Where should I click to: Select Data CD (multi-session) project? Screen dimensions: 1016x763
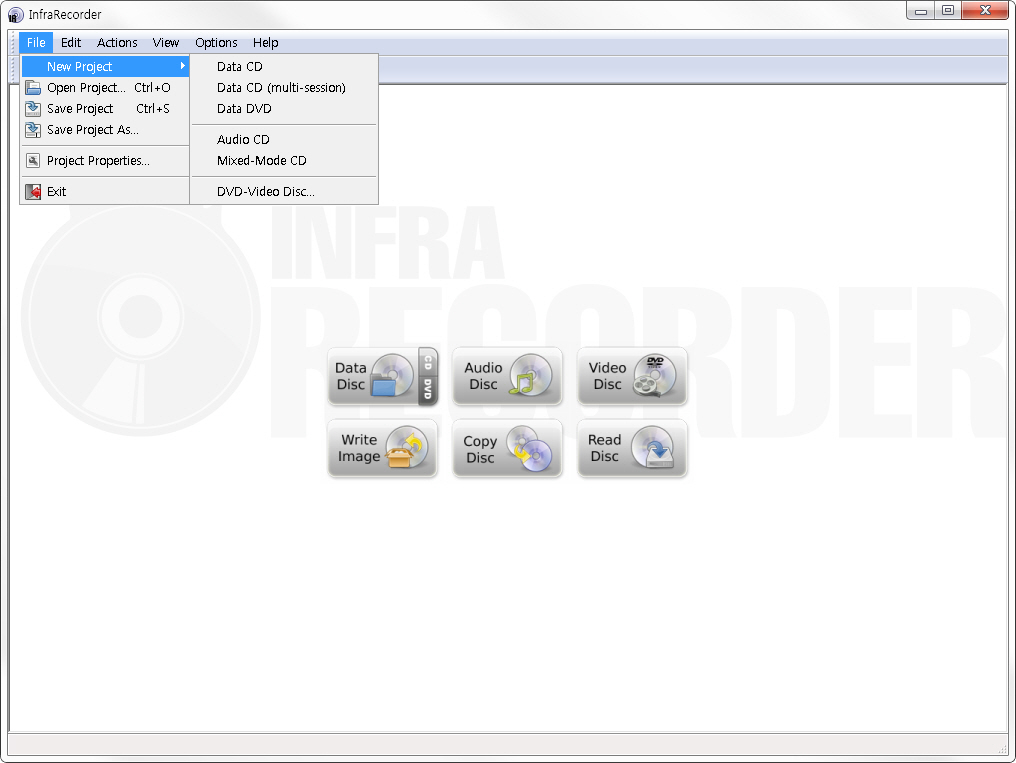[x=284, y=87]
